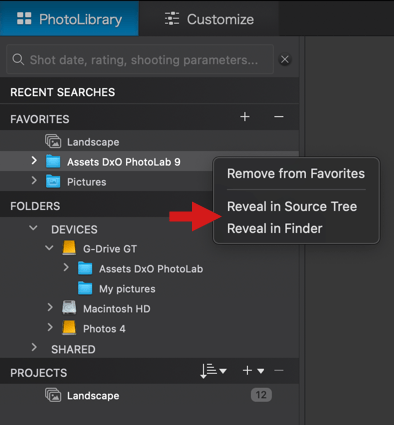
Task: Click the plus icon in Favorites header
Action: (x=245, y=117)
